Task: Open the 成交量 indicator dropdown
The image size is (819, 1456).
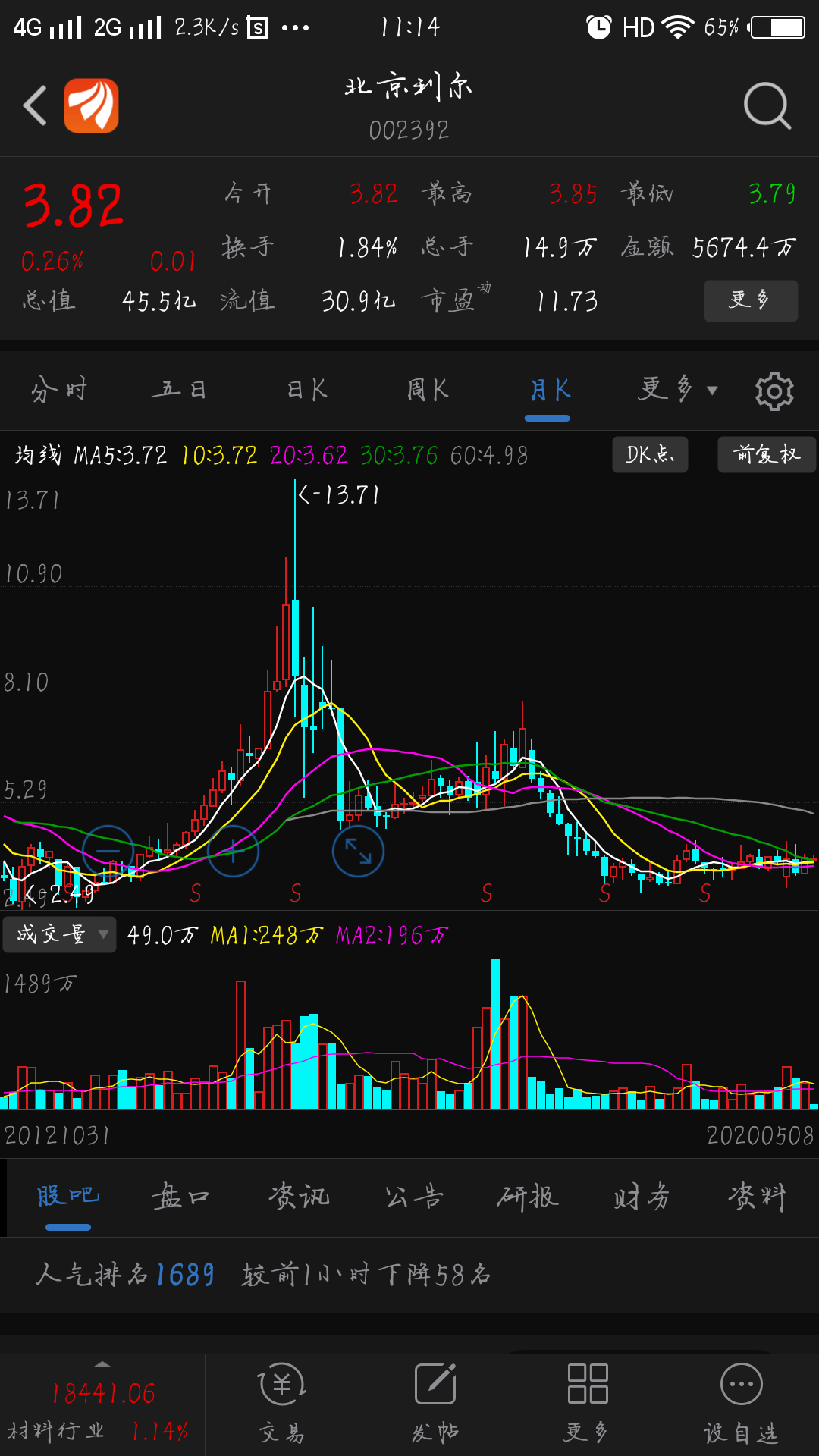Action: [x=59, y=934]
